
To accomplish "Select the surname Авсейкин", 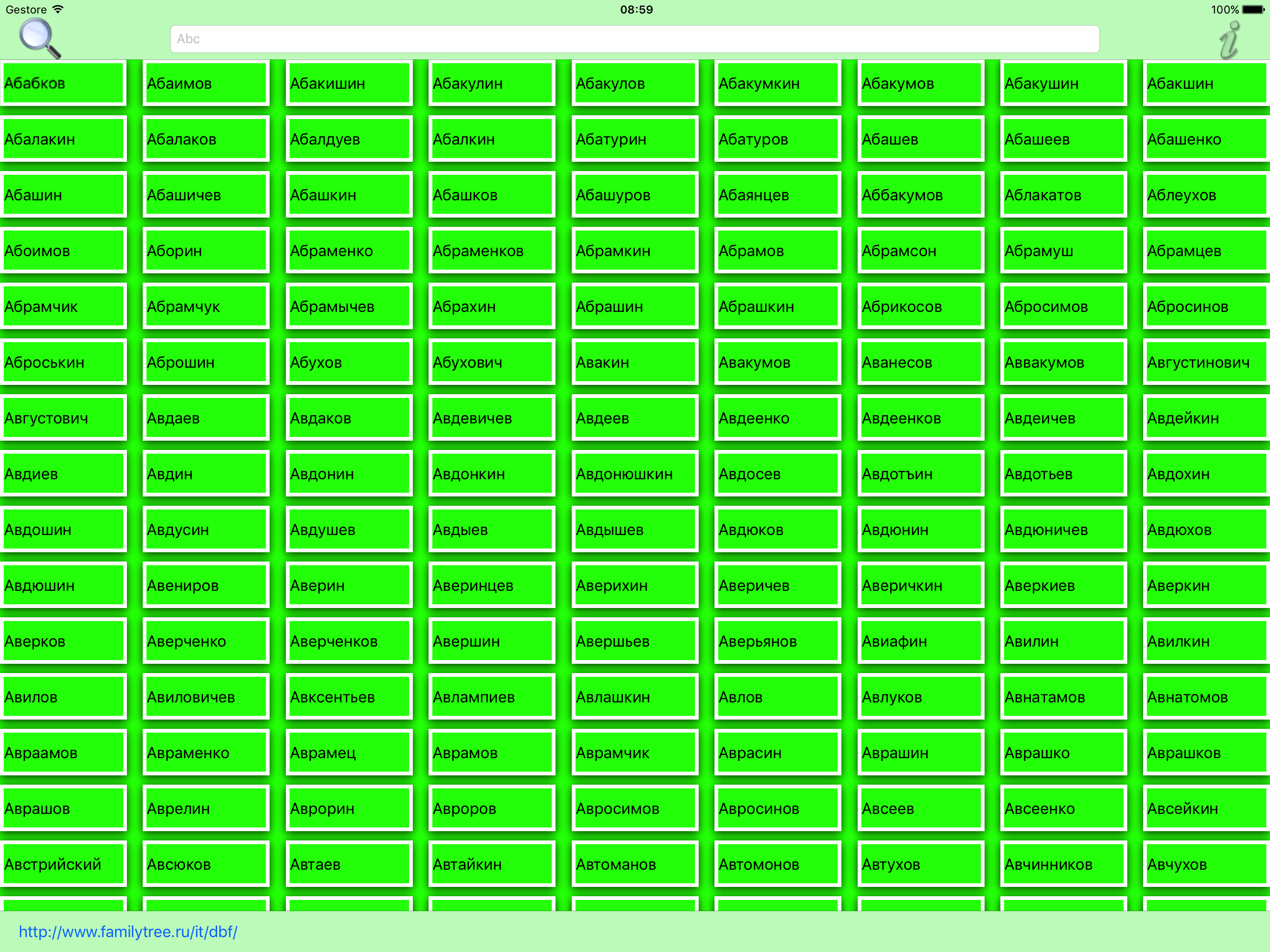I will 1206,808.
